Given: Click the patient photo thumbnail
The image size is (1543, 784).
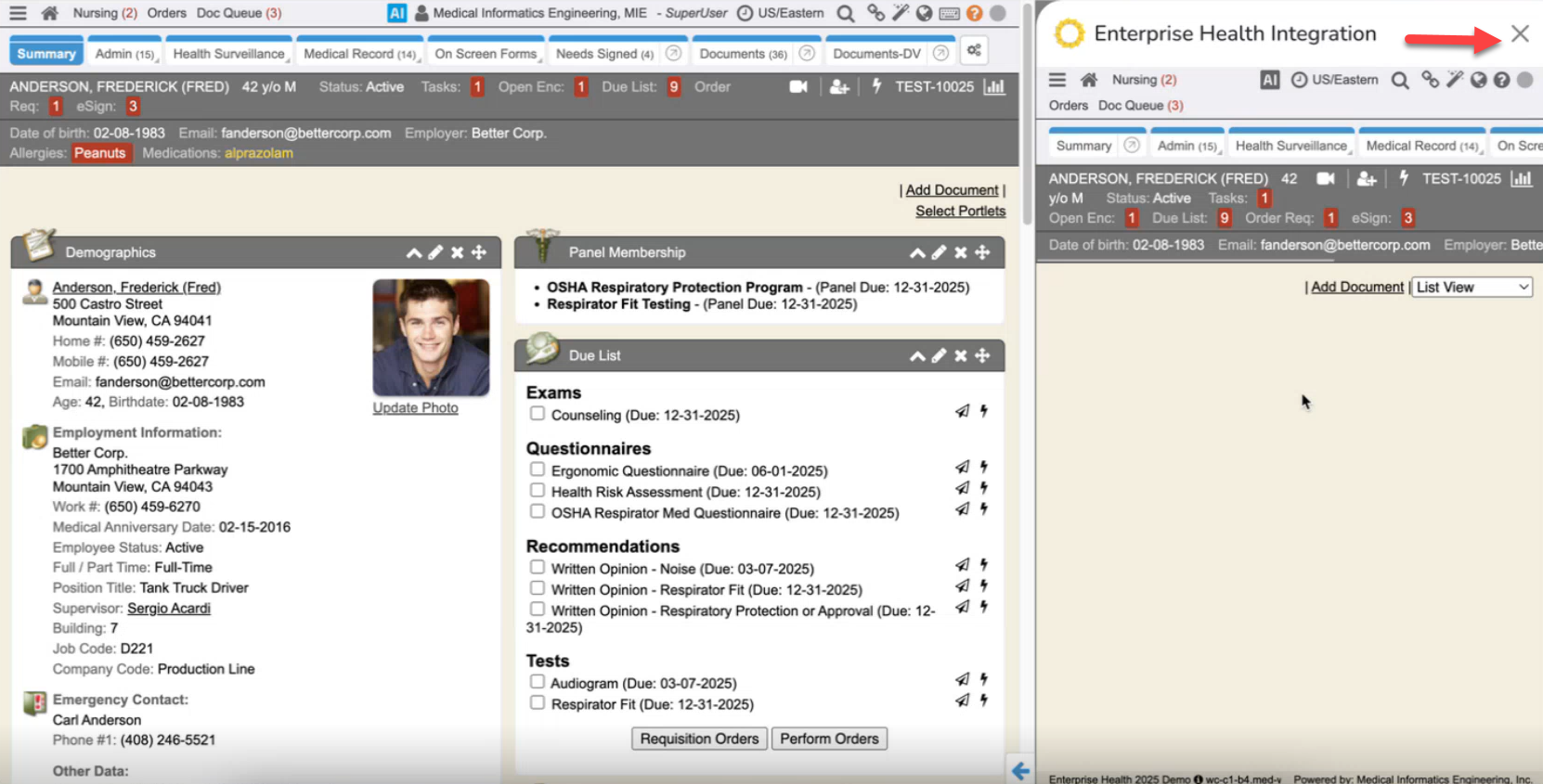Looking at the screenshot, I should click(x=431, y=338).
